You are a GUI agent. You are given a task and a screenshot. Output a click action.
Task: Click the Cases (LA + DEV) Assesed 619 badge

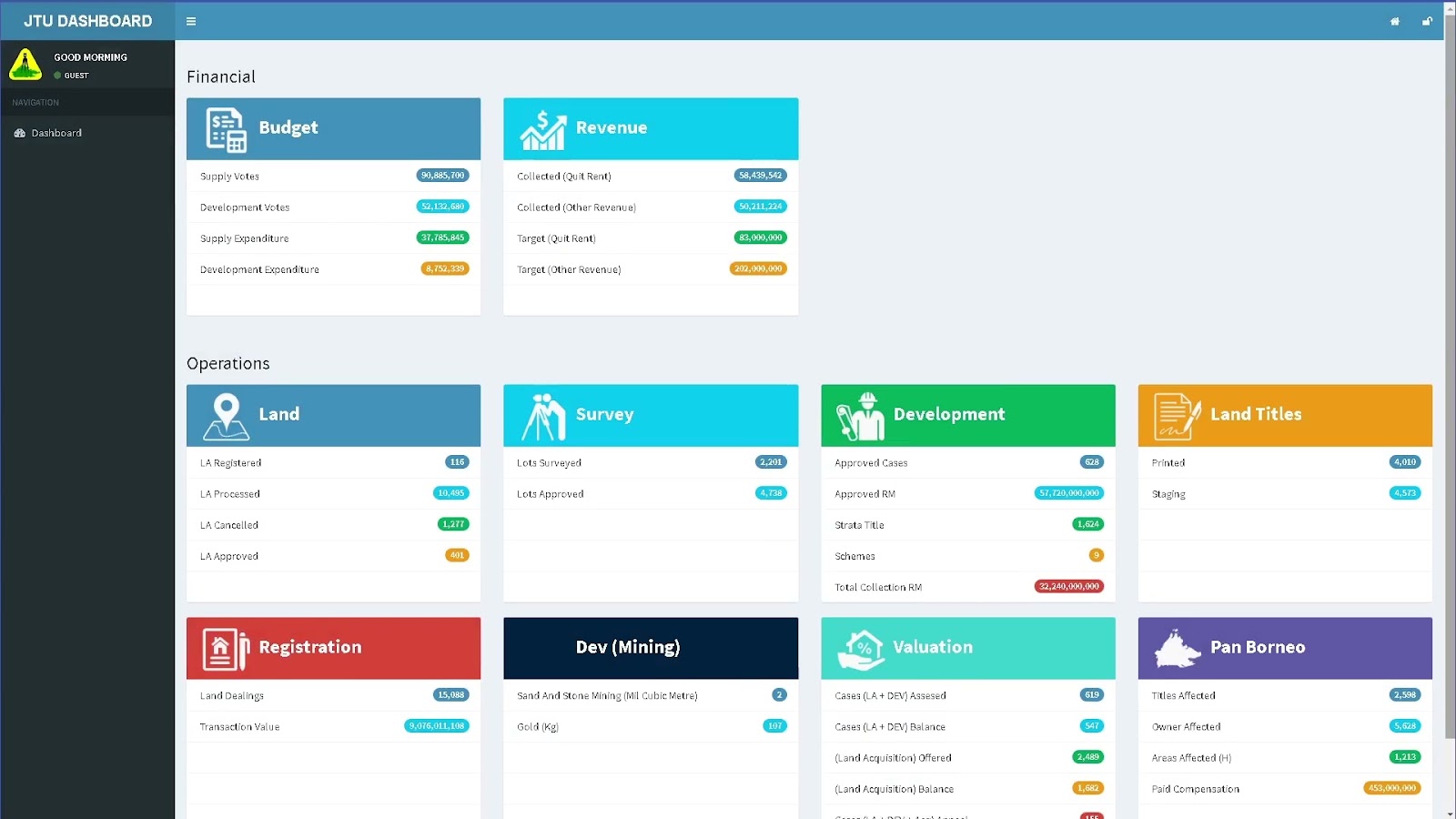(x=1092, y=695)
